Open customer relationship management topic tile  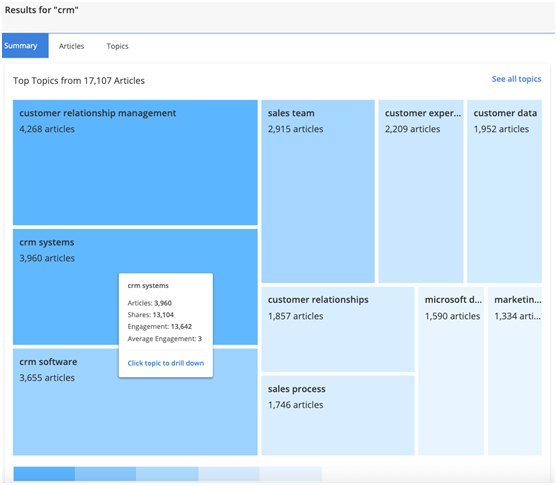pos(135,162)
